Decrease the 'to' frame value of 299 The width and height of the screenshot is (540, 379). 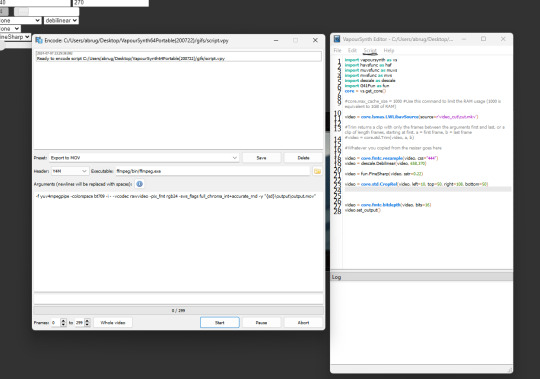87,325
